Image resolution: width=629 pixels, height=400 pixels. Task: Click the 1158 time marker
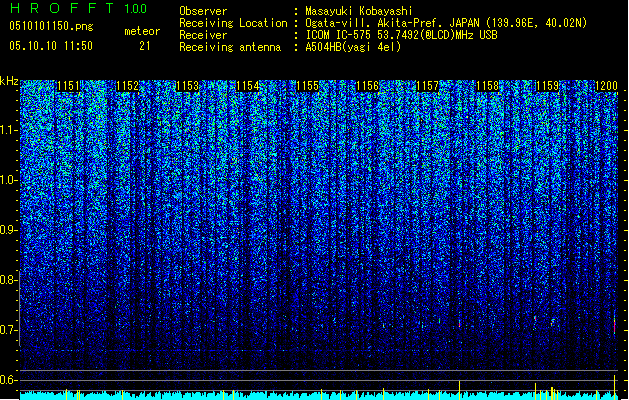point(487,86)
